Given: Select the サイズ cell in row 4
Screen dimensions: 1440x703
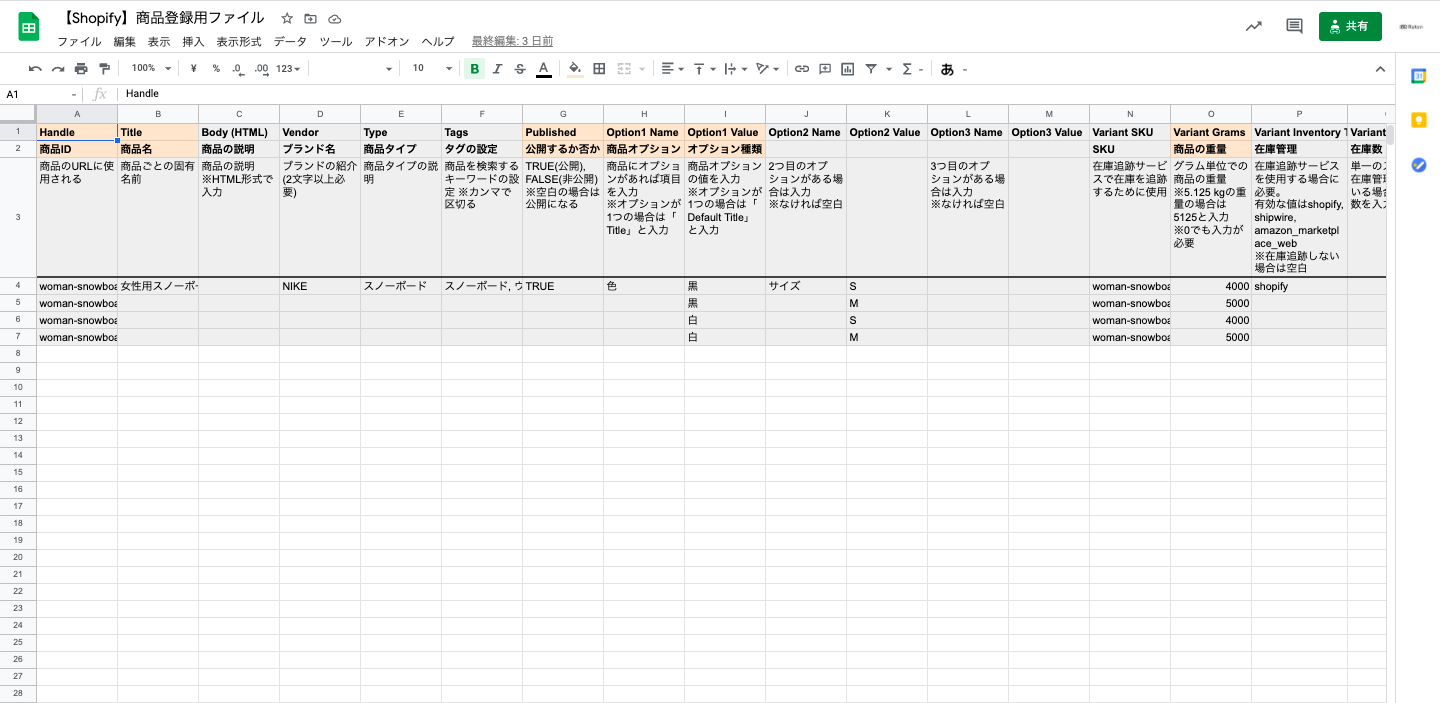Looking at the screenshot, I should tap(806, 286).
